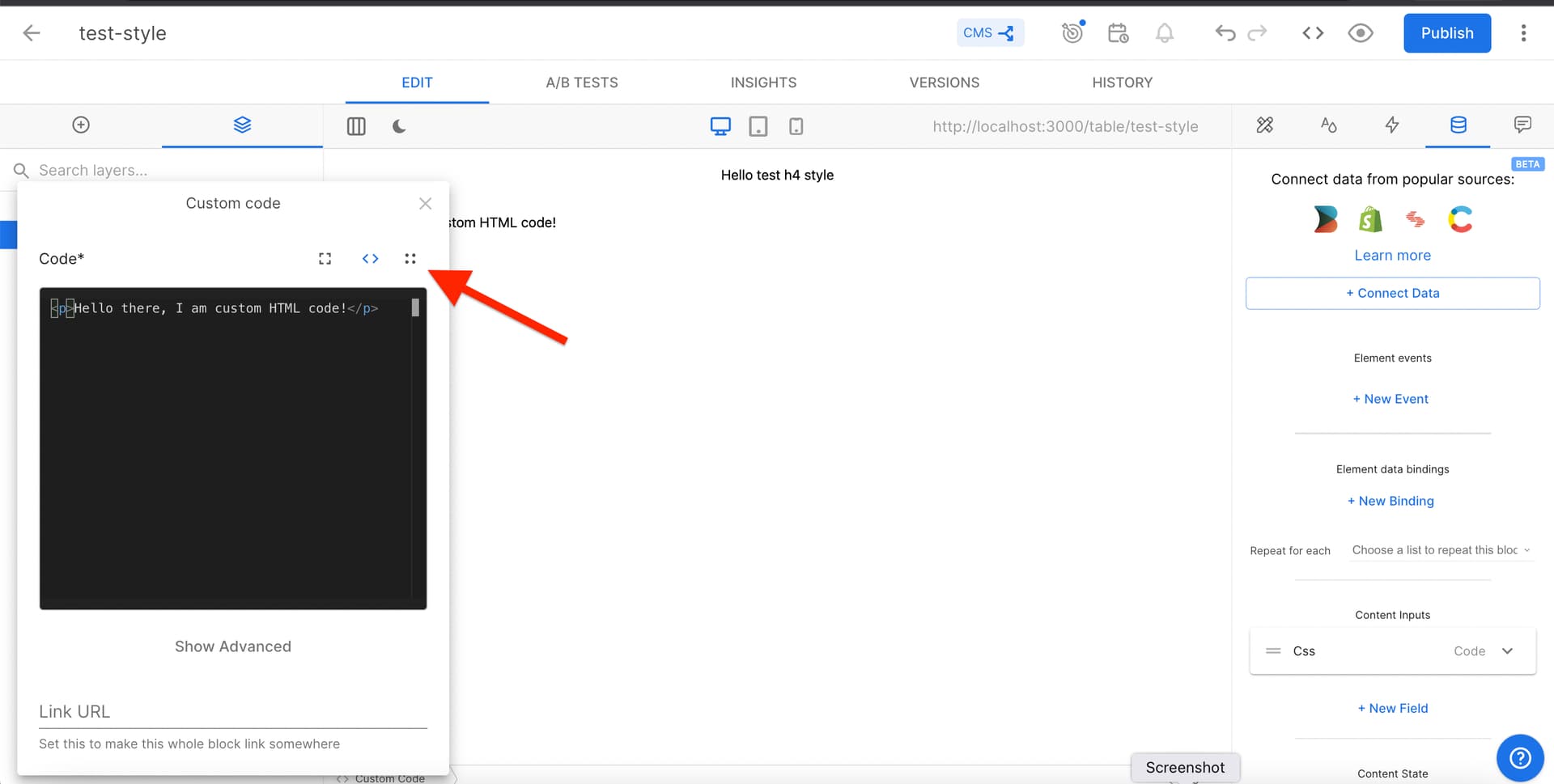
Task: Click the Publish button
Action: coord(1447,33)
